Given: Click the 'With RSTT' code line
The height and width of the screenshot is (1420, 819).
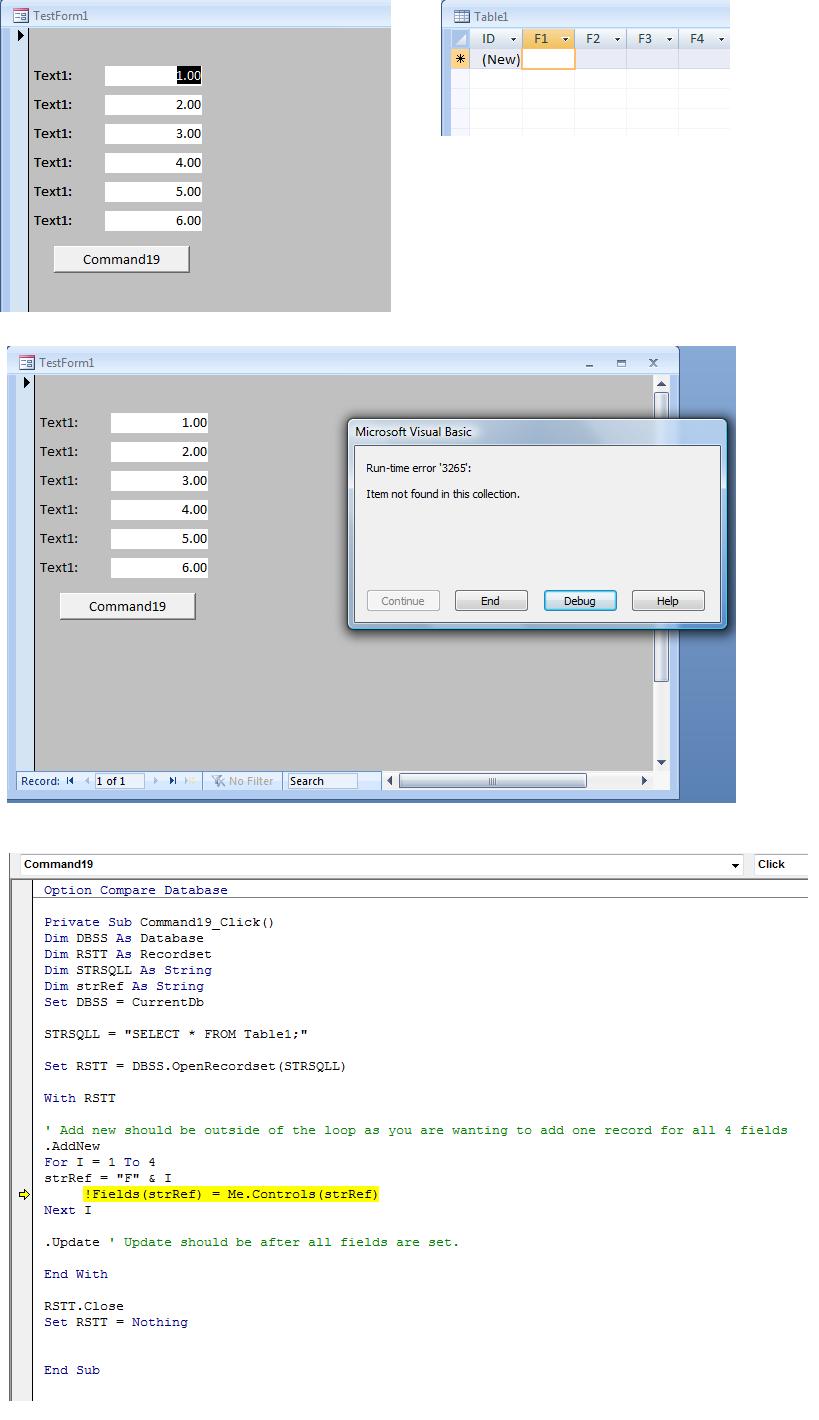Looking at the screenshot, I should [x=80, y=1098].
